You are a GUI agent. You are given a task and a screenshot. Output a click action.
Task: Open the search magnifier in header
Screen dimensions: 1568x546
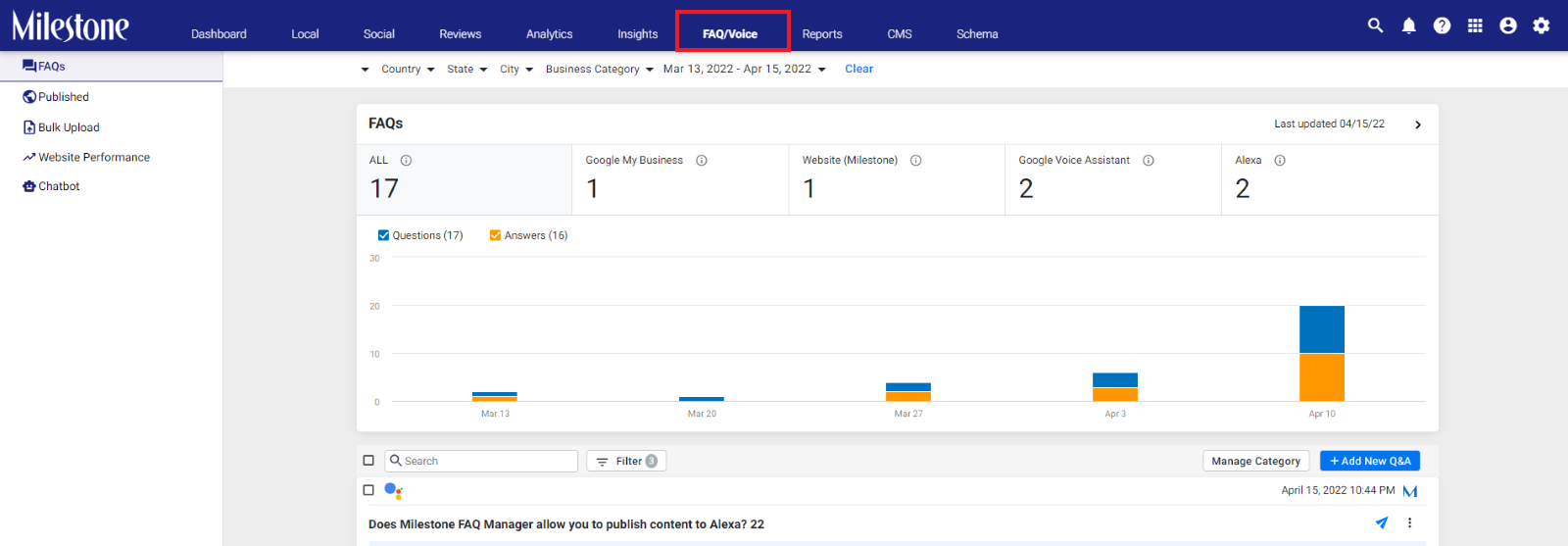coord(1375,25)
